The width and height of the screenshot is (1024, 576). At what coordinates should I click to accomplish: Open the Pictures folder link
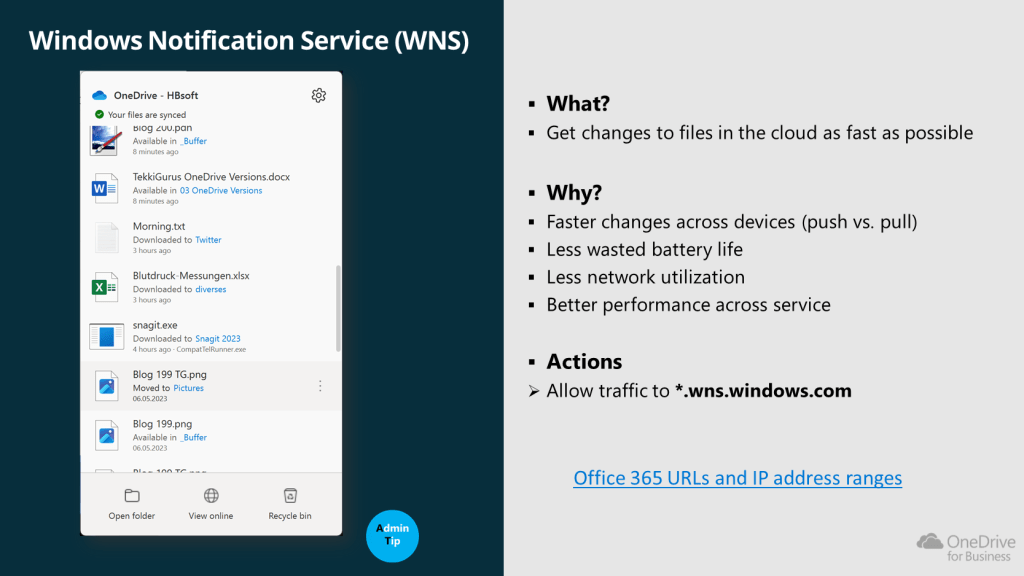(x=188, y=388)
